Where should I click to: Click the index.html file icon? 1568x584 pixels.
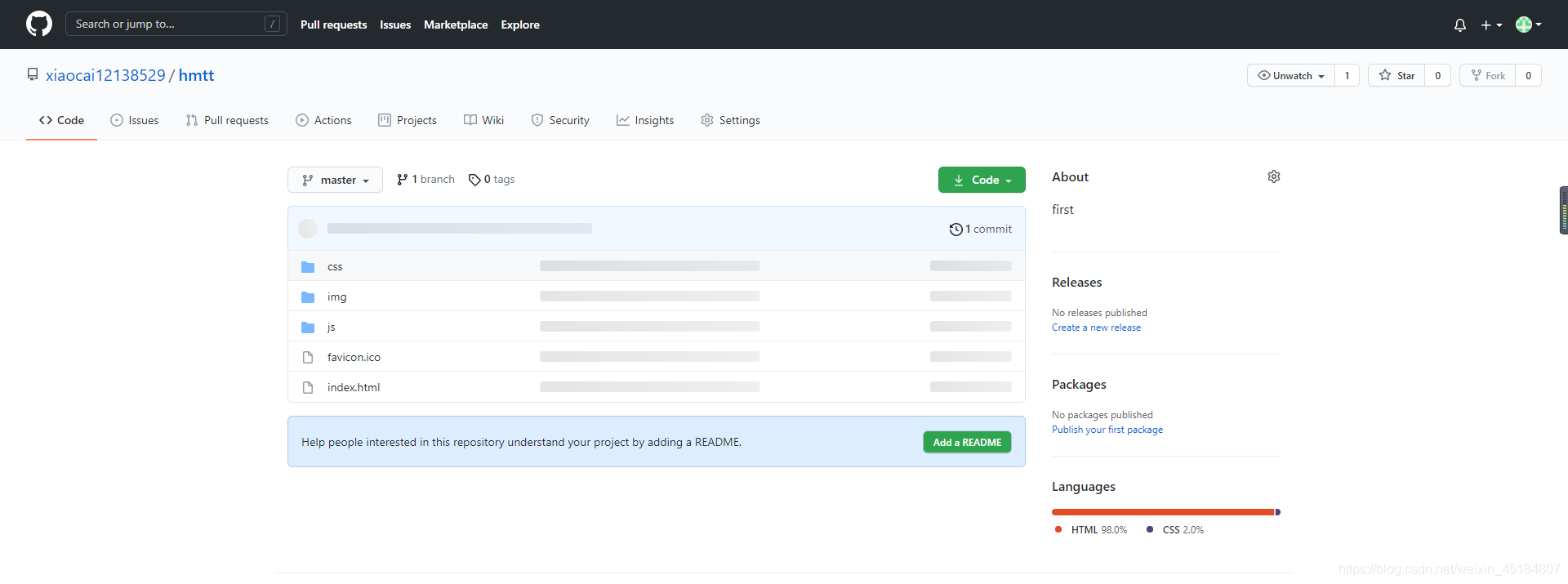coord(308,388)
